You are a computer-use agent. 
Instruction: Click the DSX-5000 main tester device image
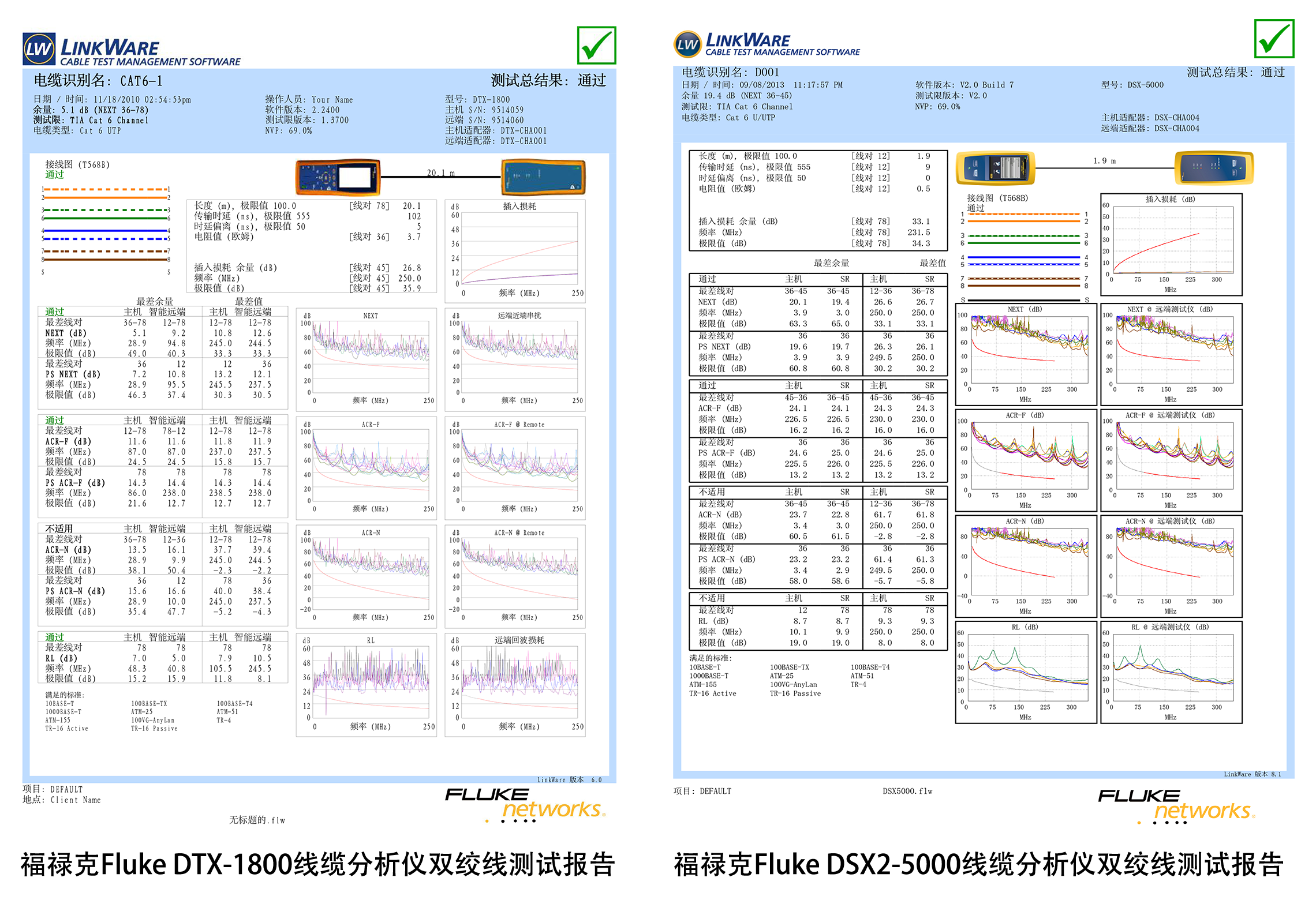pos(995,168)
